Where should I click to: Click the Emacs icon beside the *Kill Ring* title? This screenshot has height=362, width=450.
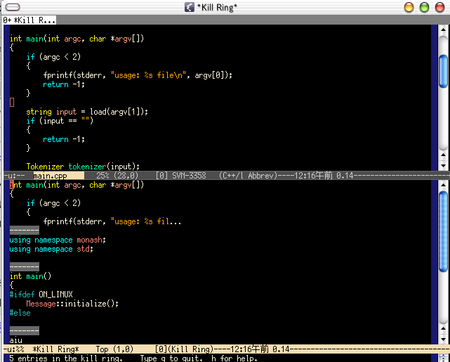[x=189, y=7]
